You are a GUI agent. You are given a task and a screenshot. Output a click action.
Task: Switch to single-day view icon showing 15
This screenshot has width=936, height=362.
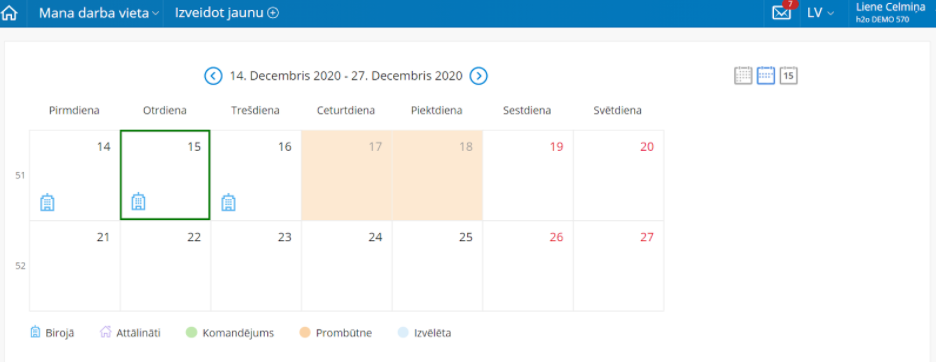(789, 76)
